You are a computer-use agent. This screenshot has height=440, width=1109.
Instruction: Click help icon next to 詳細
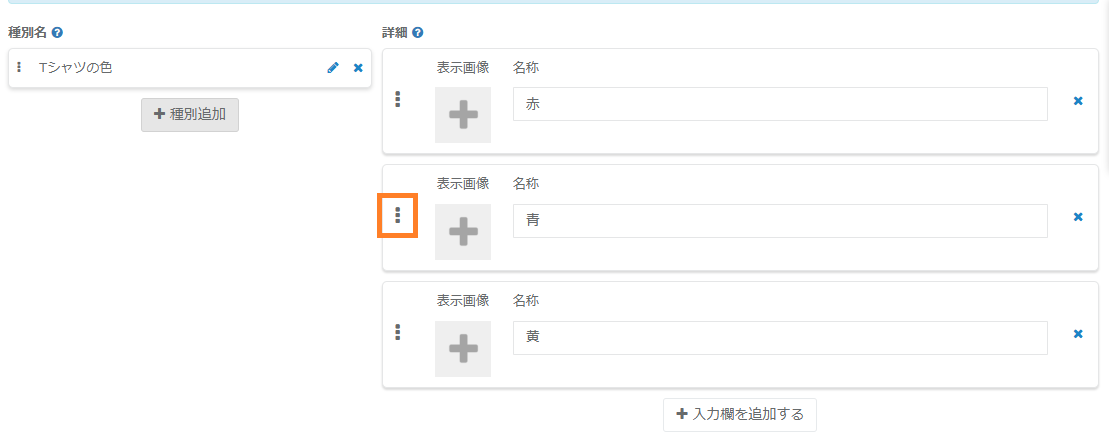(x=417, y=33)
